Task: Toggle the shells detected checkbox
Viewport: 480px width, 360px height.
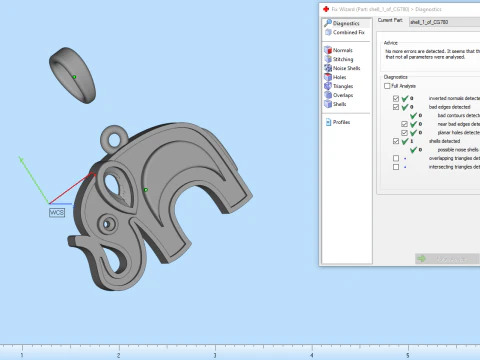Action: pyautogui.click(x=396, y=141)
